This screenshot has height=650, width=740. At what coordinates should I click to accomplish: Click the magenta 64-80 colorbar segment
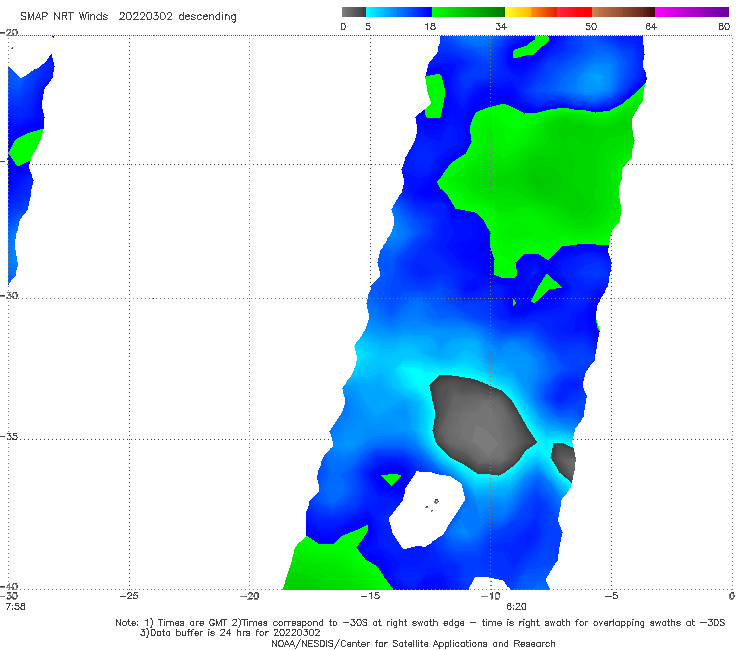click(x=692, y=12)
